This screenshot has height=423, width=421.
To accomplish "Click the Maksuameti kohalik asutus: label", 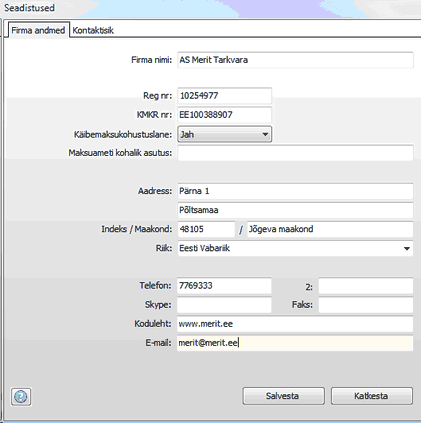I will pos(120,153).
